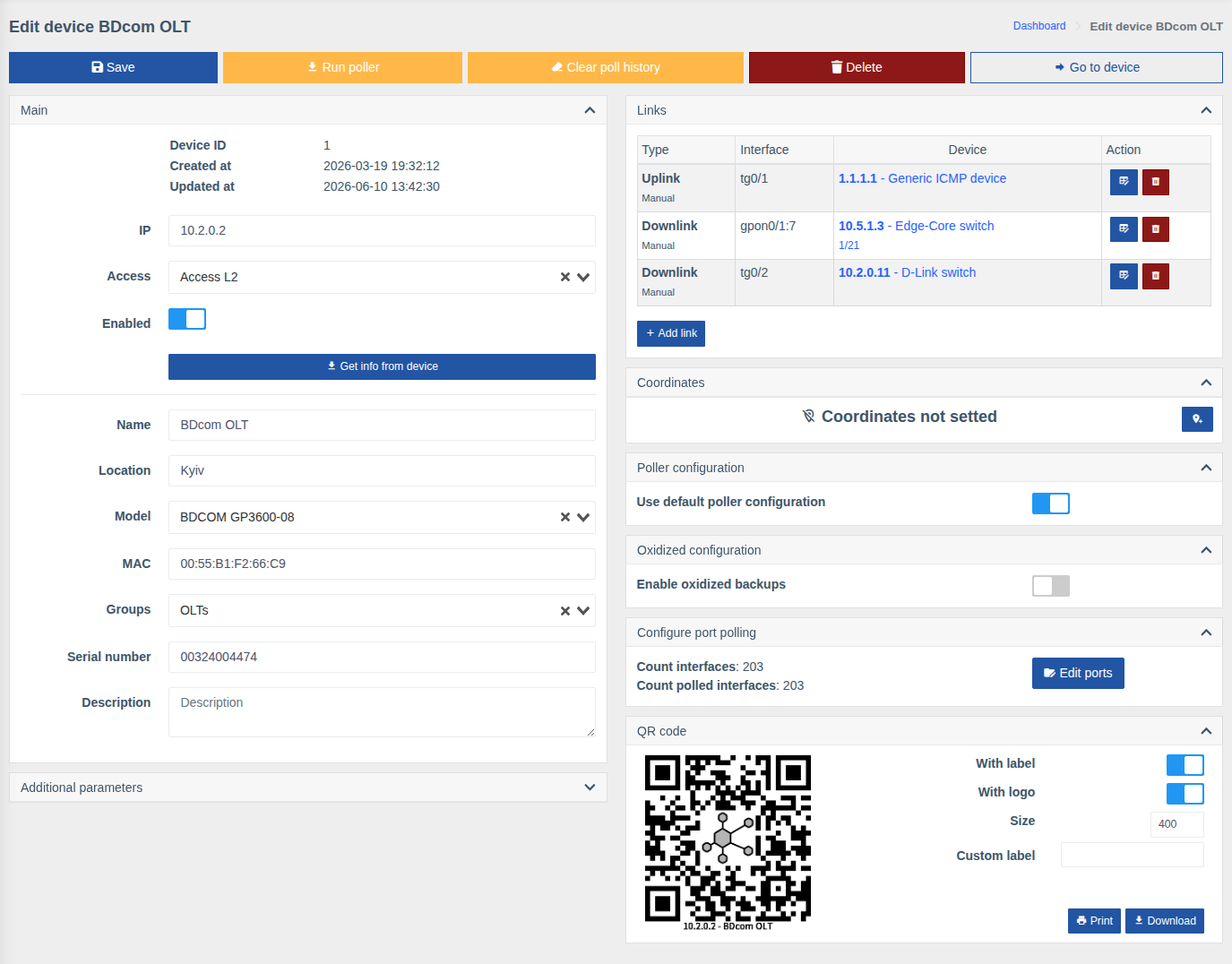
Task: Clear the OLTs group selection
Action: click(565, 611)
